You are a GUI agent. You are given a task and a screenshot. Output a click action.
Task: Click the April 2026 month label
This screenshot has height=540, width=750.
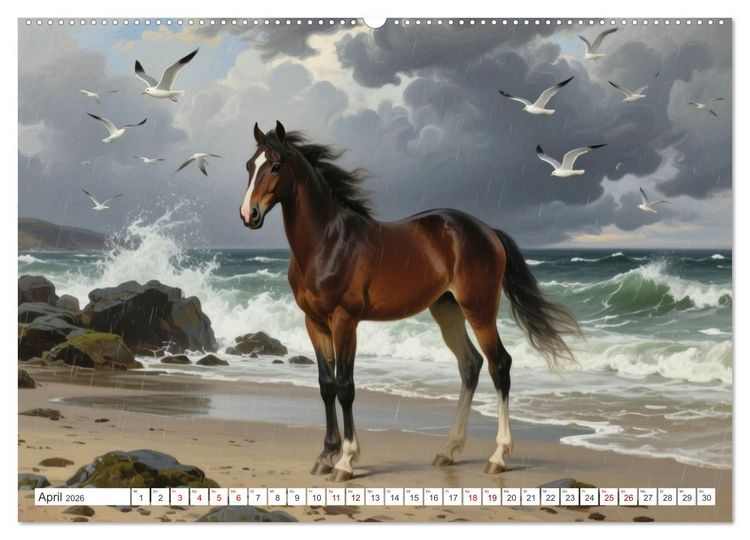point(61,497)
